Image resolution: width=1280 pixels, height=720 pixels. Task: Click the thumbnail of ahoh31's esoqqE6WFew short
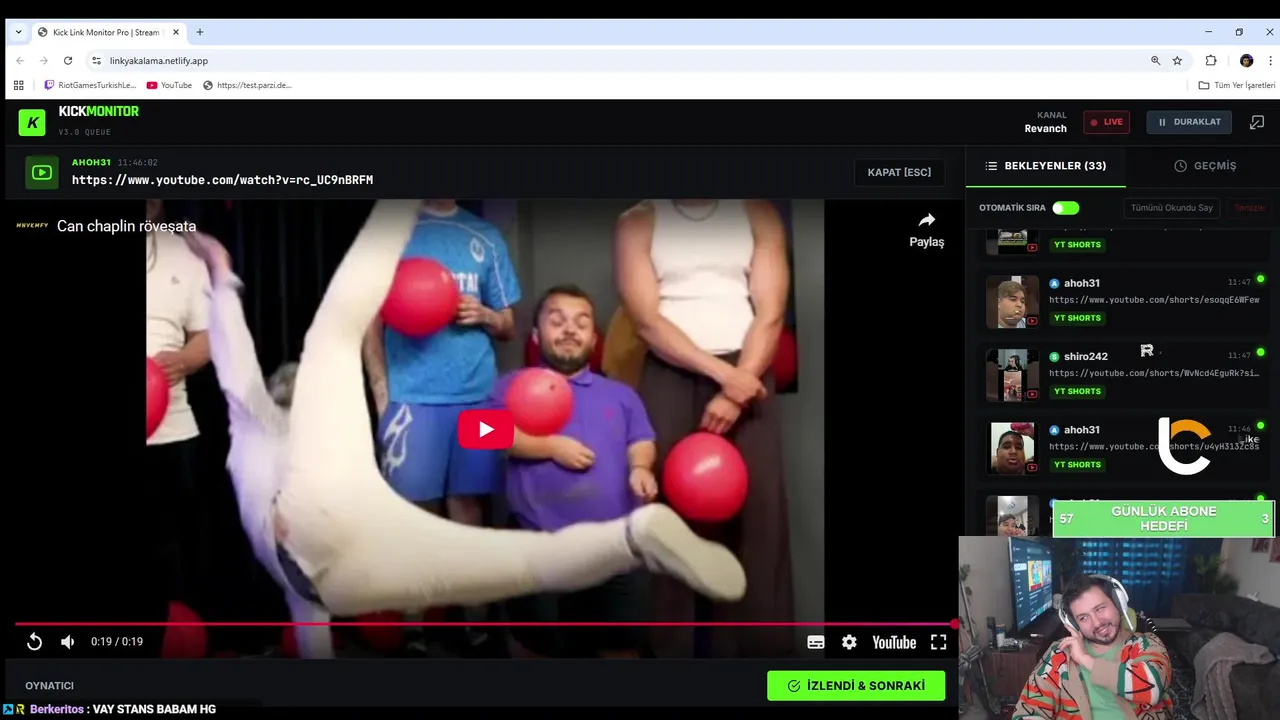[1012, 302]
